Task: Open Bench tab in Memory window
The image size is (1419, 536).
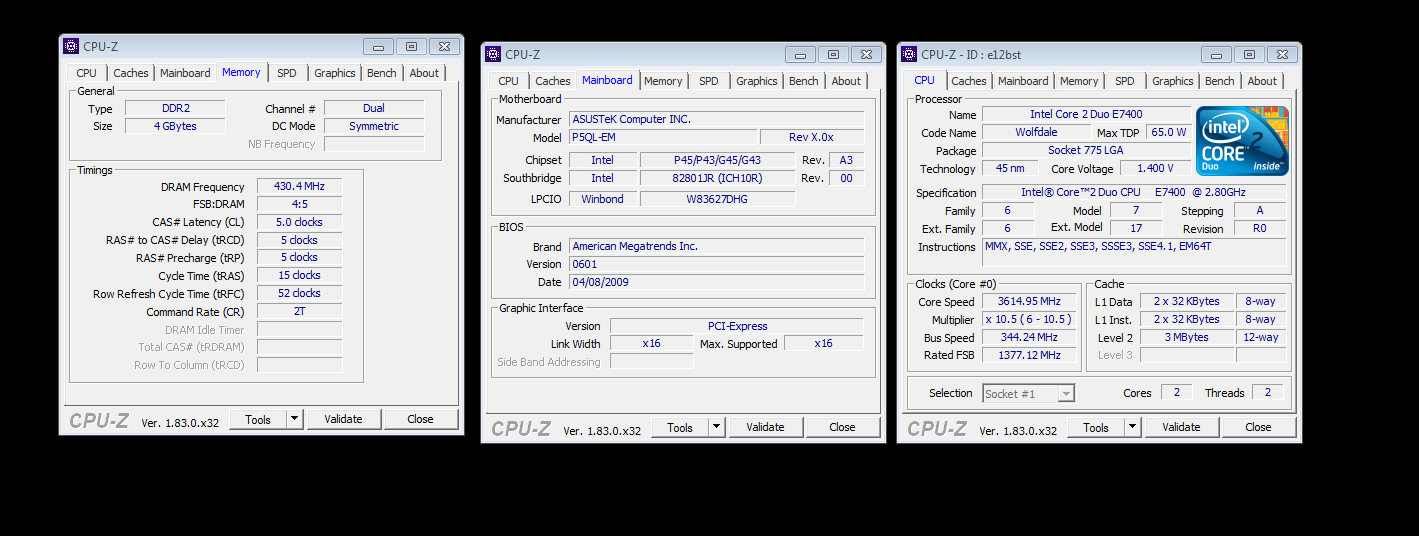Action: click(382, 73)
